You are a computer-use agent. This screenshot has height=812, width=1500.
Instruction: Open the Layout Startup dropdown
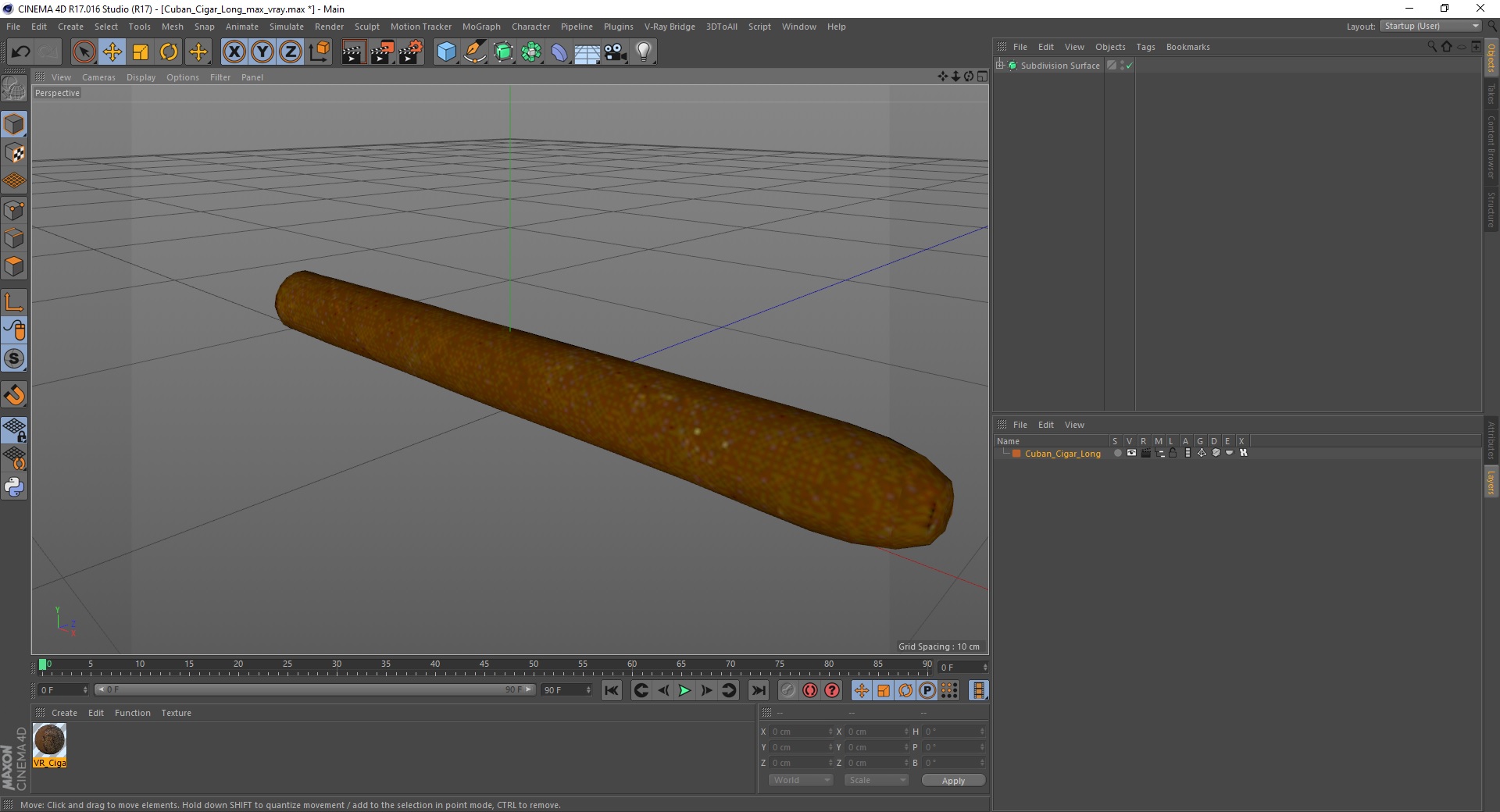(x=1430, y=27)
